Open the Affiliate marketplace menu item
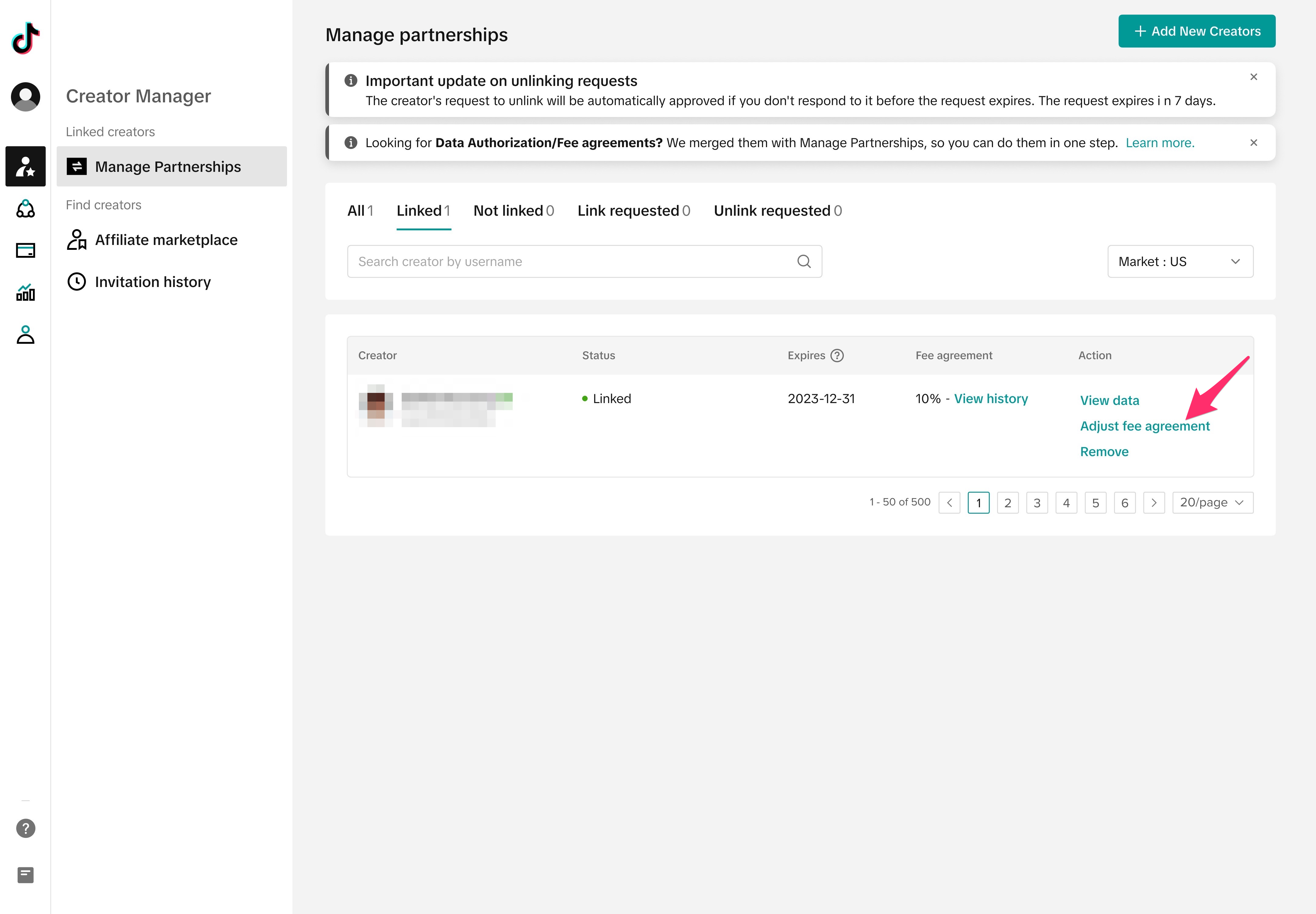Image resolution: width=1316 pixels, height=914 pixels. [166, 240]
